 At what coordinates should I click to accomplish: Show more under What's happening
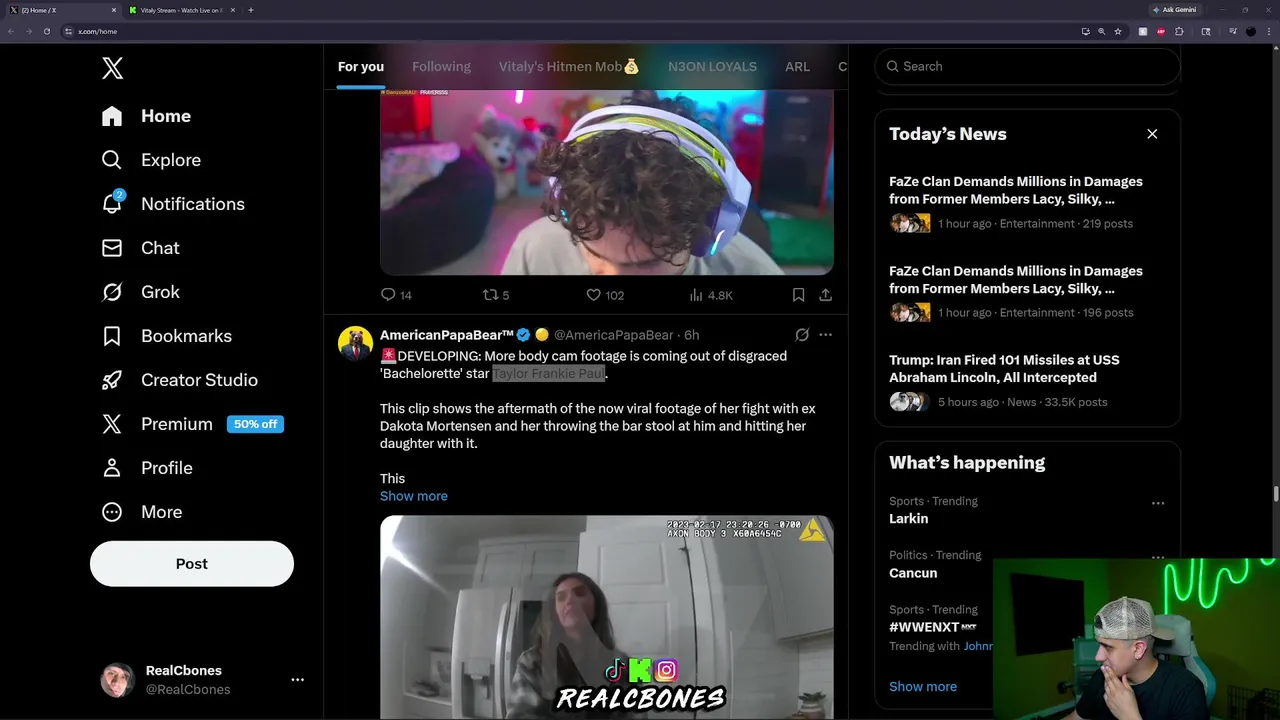coord(923,686)
